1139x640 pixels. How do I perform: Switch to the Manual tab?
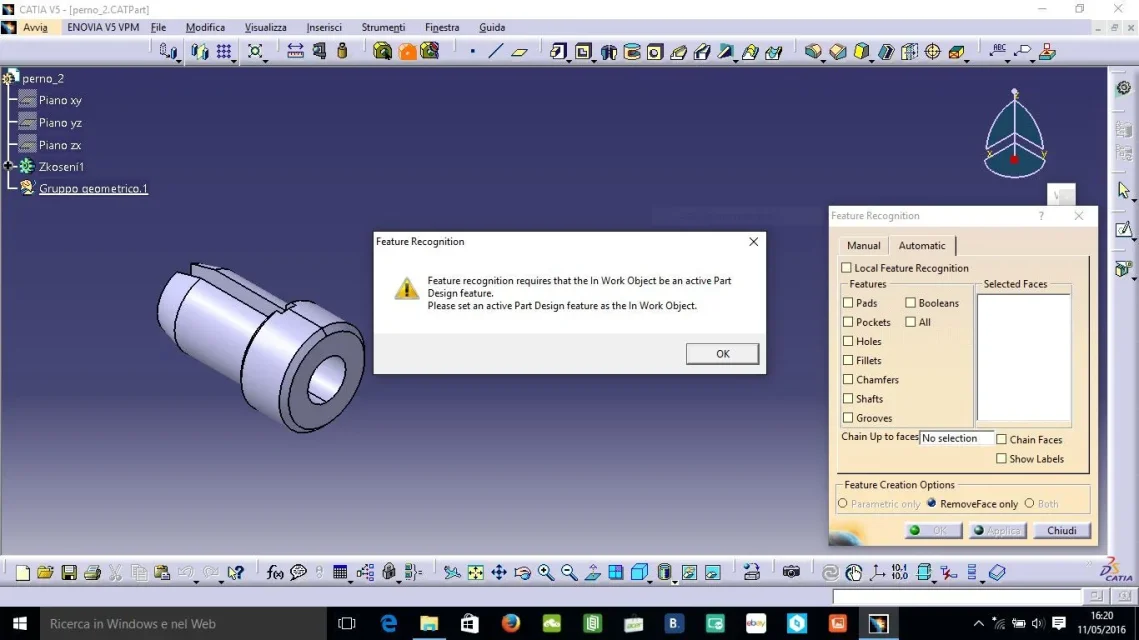(863, 246)
